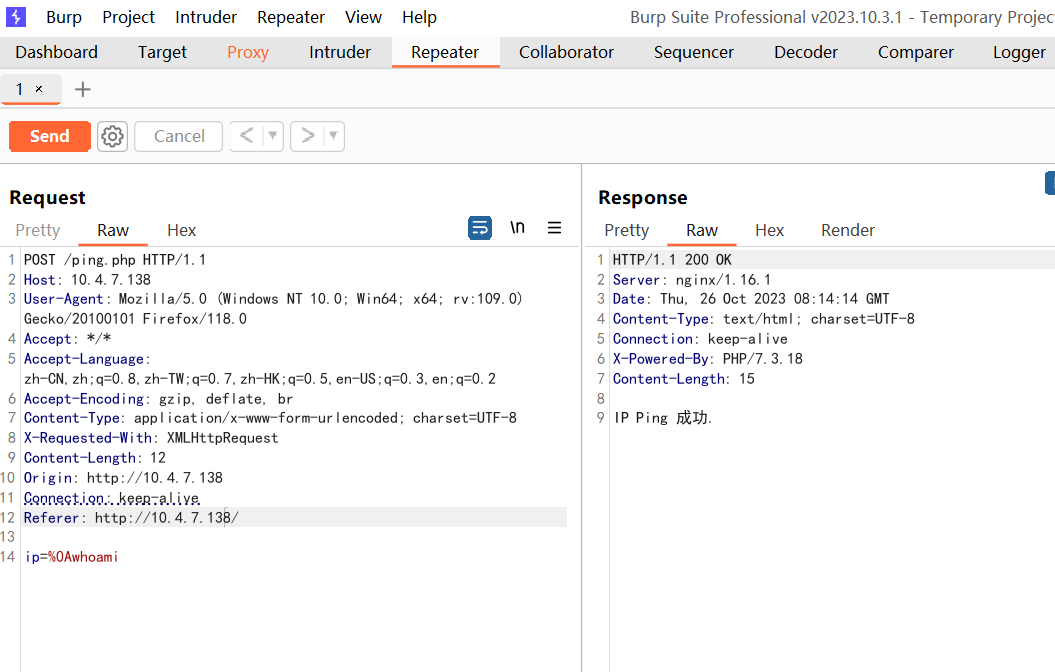Switch to the Intruder tool tab
The width and height of the screenshot is (1055, 672).
[340, 52]
